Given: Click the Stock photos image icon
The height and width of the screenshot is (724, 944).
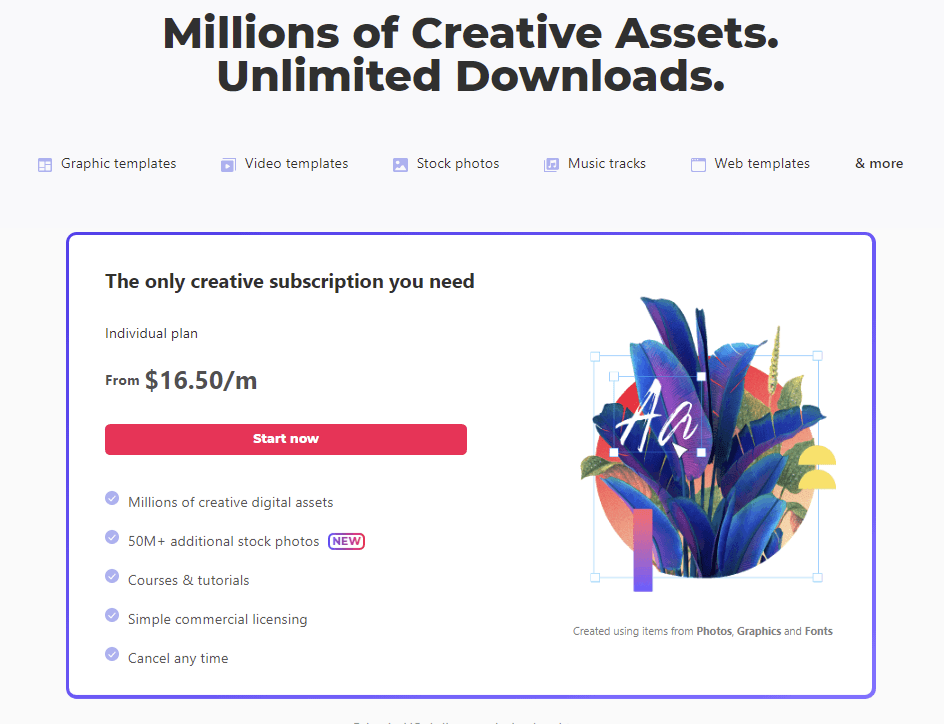Looking at the screenshot, I should (400, 165).
